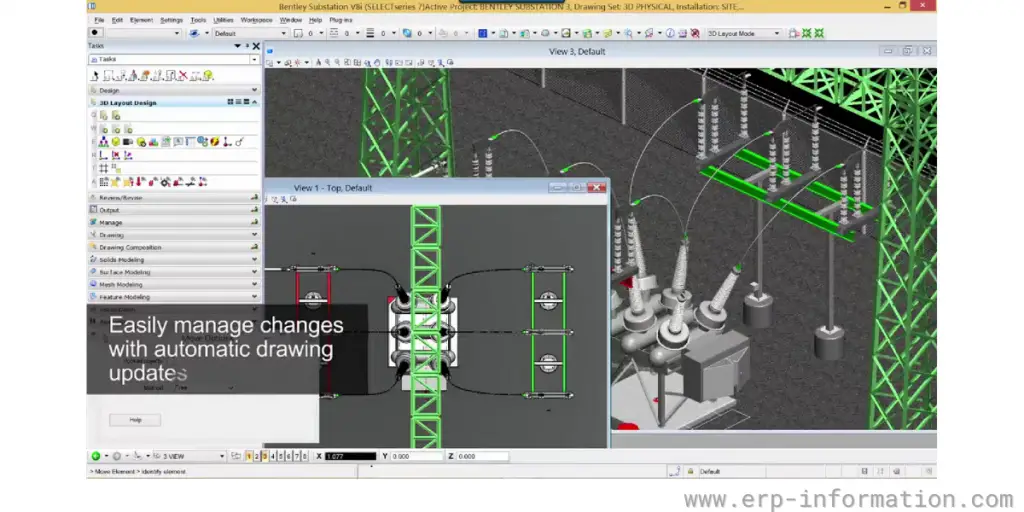Screen dimensions: 1024x512
Task: Open the Tasks combo box dropdown
Action: [x=254, y=59]
